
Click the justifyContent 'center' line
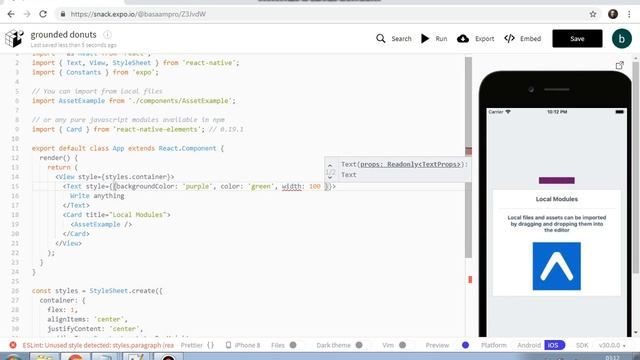tap(95, 329)
